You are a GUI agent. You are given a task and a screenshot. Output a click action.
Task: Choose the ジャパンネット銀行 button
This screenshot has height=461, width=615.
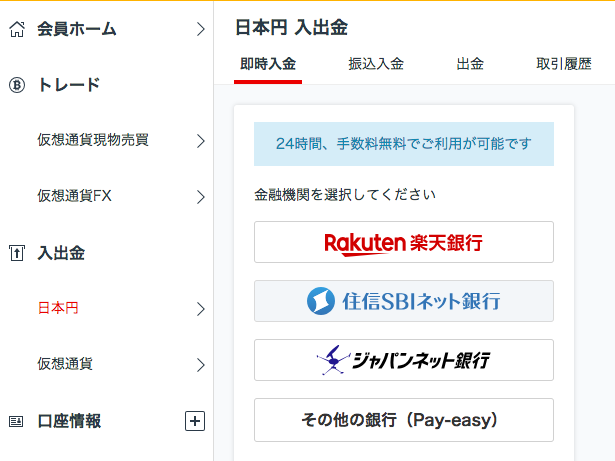click(404, 360)
